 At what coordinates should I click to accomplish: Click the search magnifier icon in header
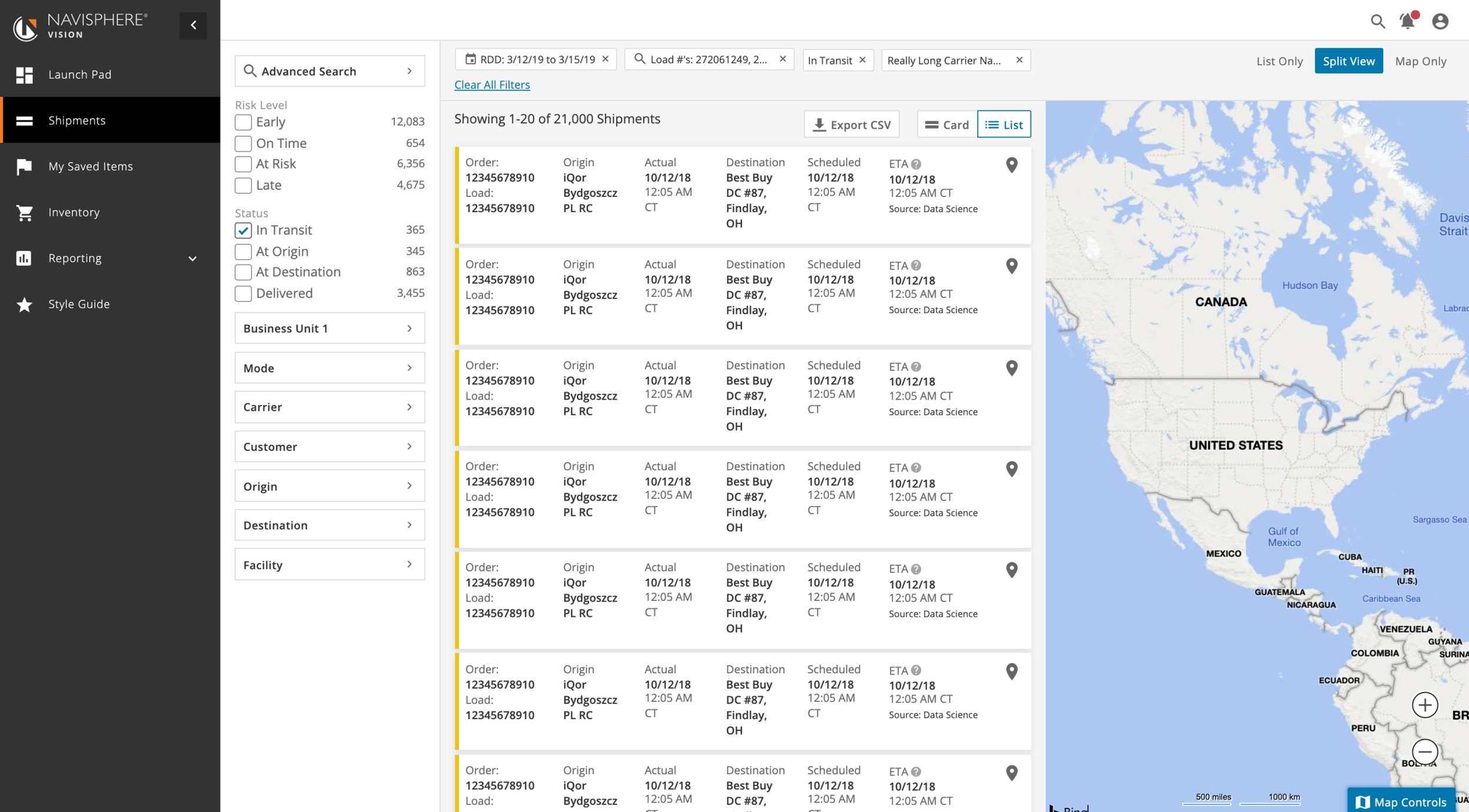pos(1377,22)
